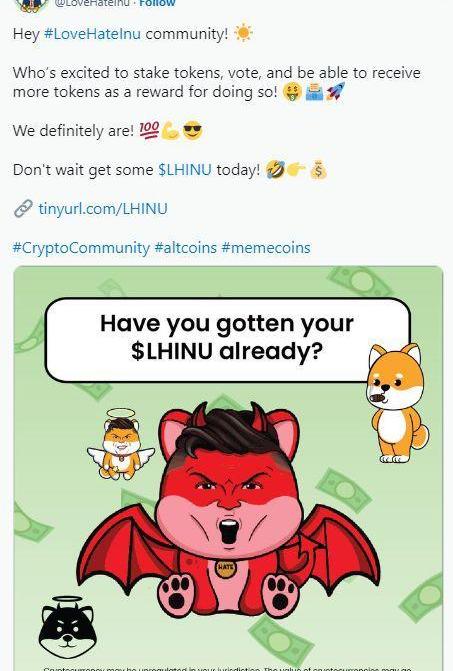Click the chain link icon
The image size is (453, 671).
coord(23,209)
